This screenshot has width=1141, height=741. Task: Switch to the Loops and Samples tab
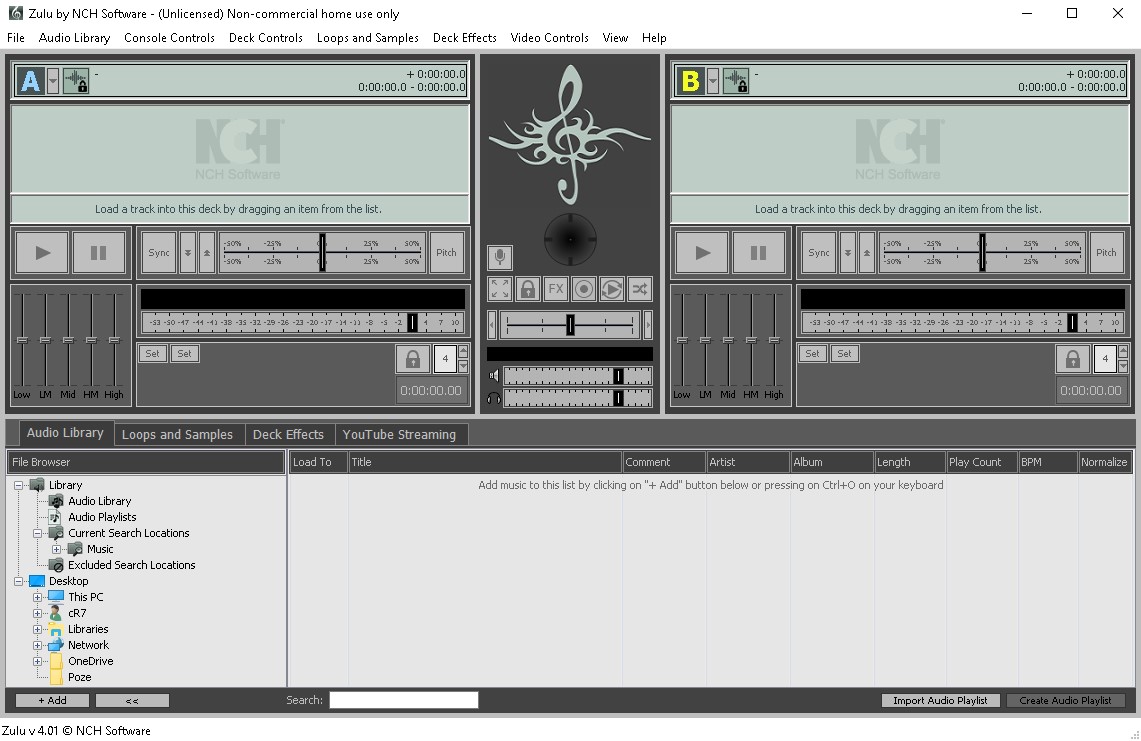[178, 434]
